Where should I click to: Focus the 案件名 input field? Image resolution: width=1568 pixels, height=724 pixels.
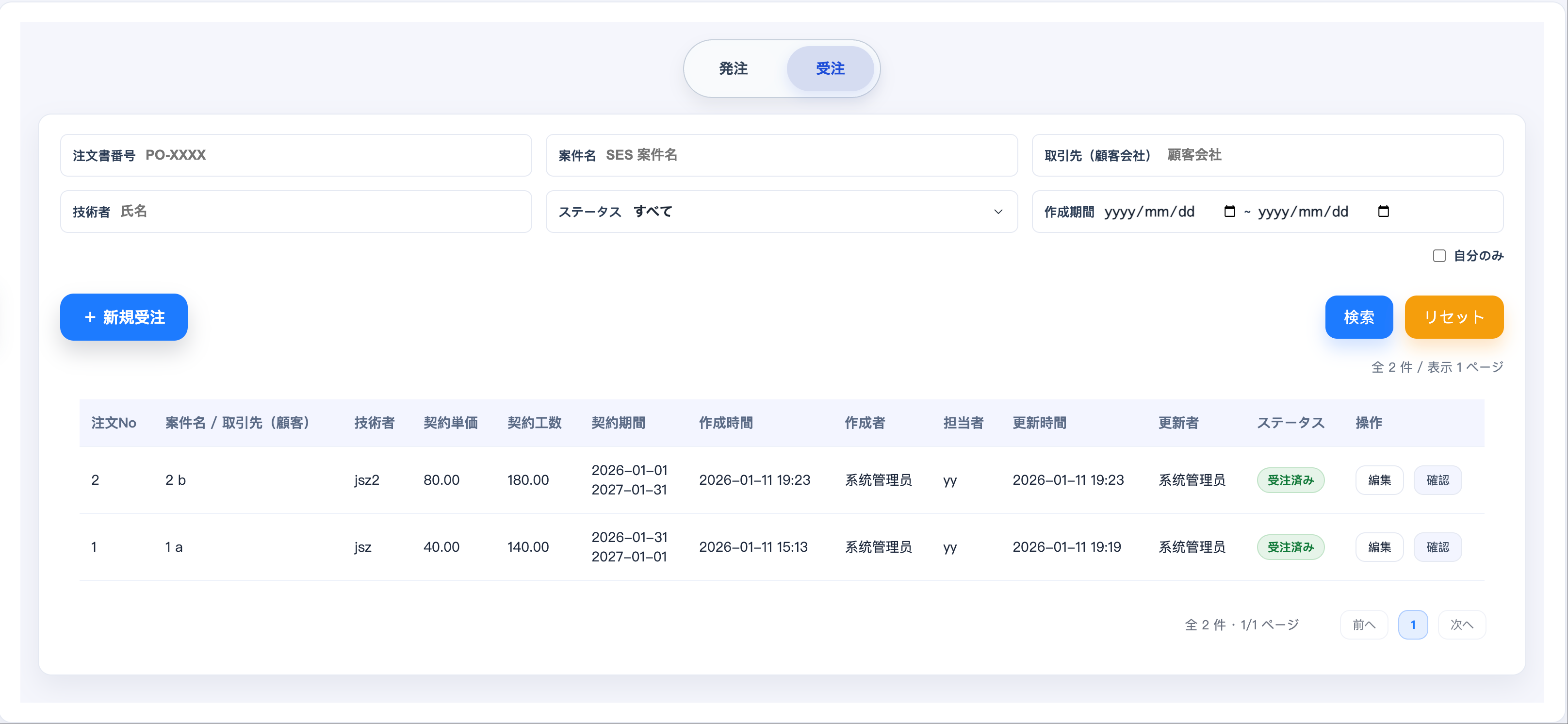point(782,155)
